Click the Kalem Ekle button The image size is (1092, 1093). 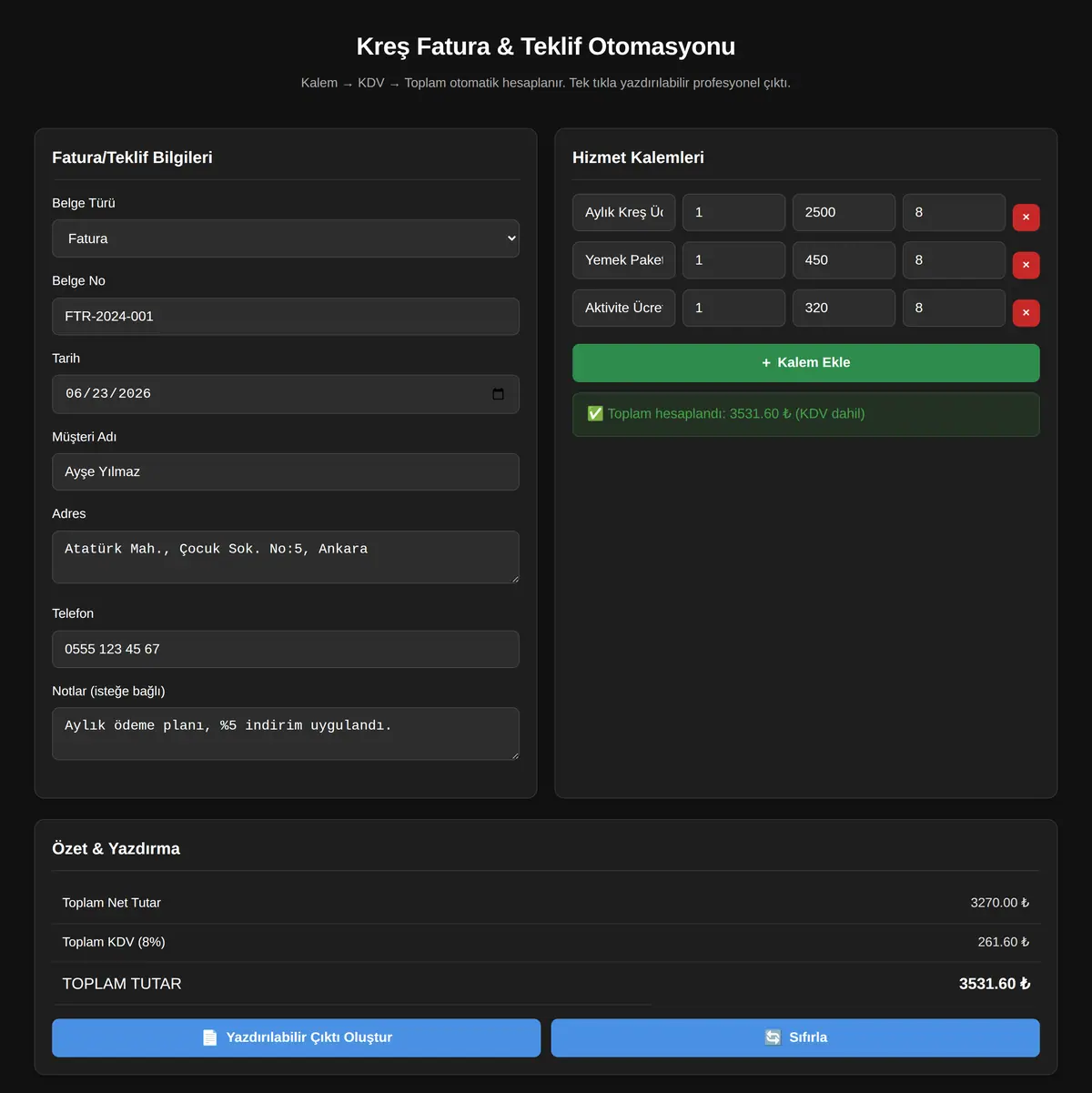805,362
